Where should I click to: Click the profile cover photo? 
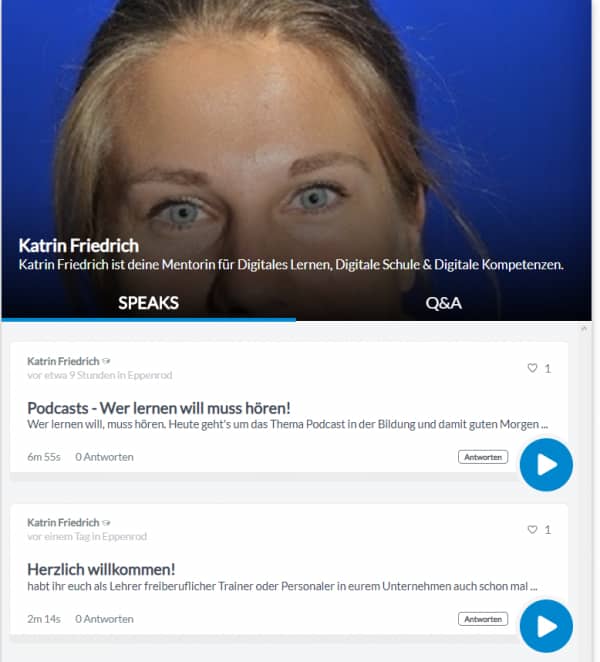[296, 127]
